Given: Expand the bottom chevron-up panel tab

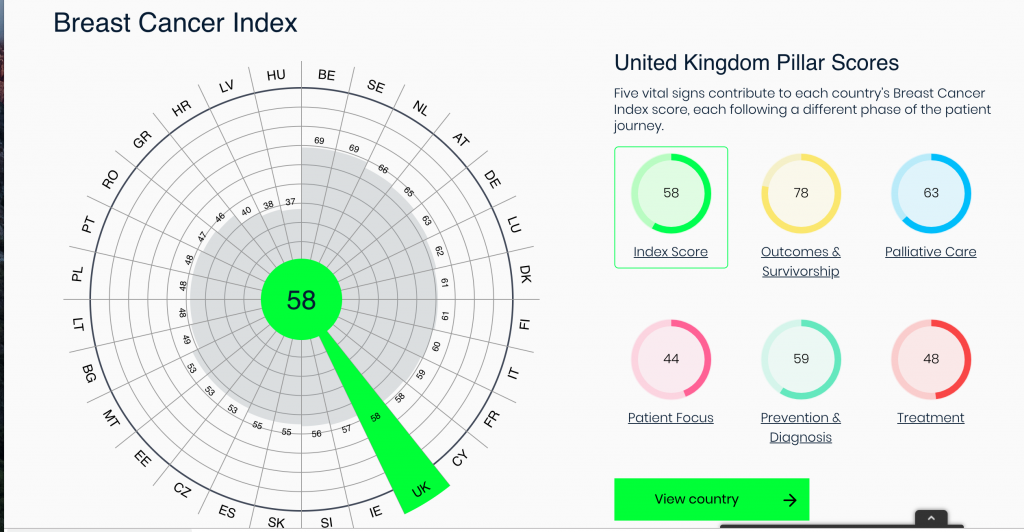Looking at the screenshot, I should (x=930, y=518).
